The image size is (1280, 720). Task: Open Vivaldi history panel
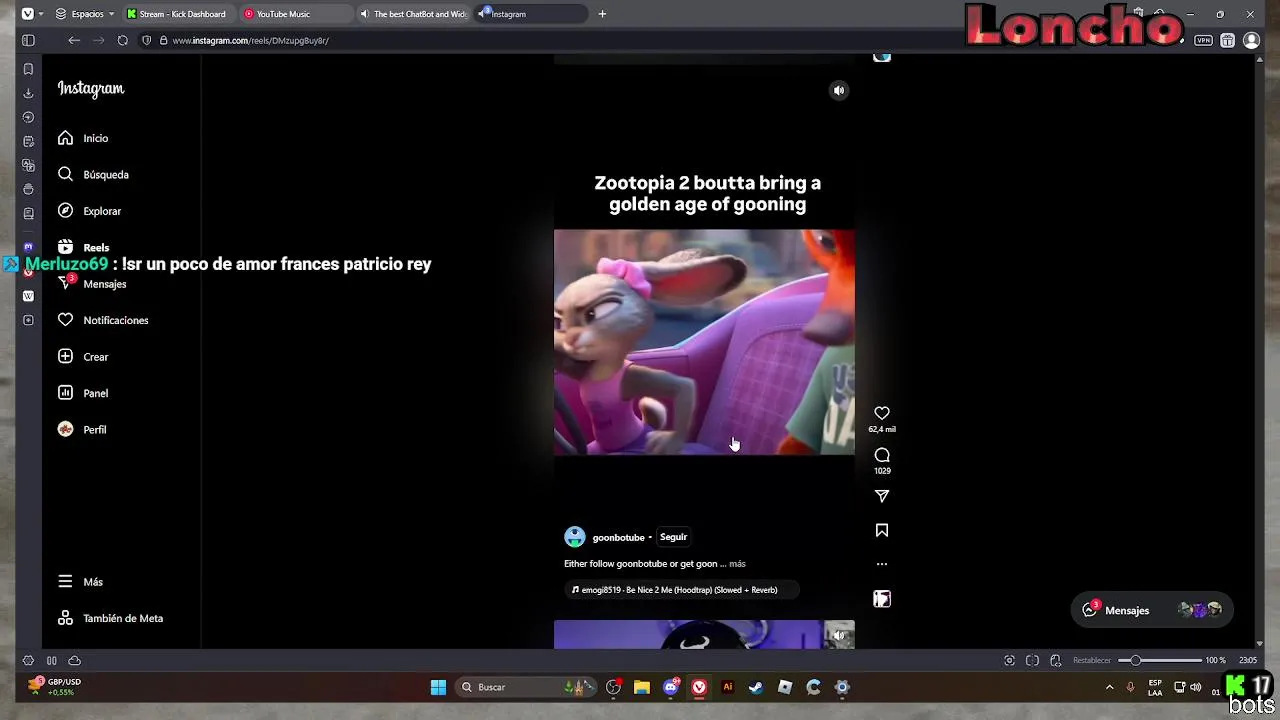pyautogui.click(x=28, y=117)
